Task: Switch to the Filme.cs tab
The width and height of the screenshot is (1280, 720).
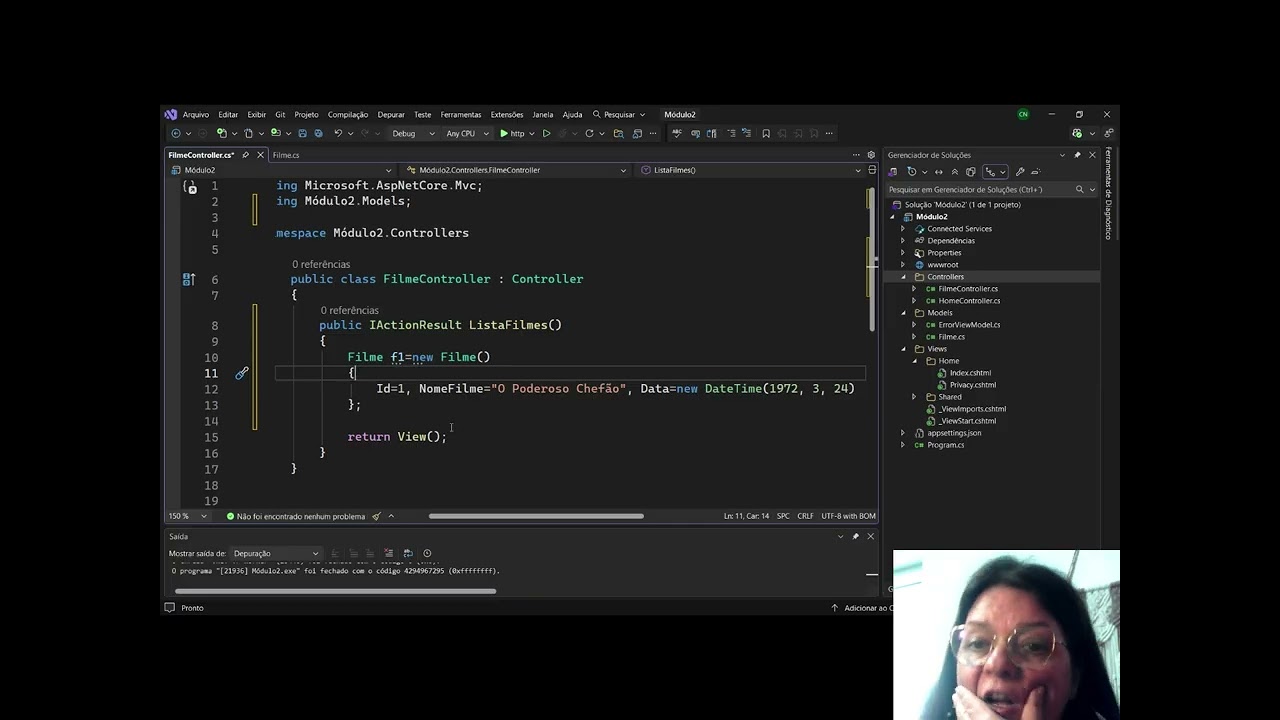Action: [286, 155]
